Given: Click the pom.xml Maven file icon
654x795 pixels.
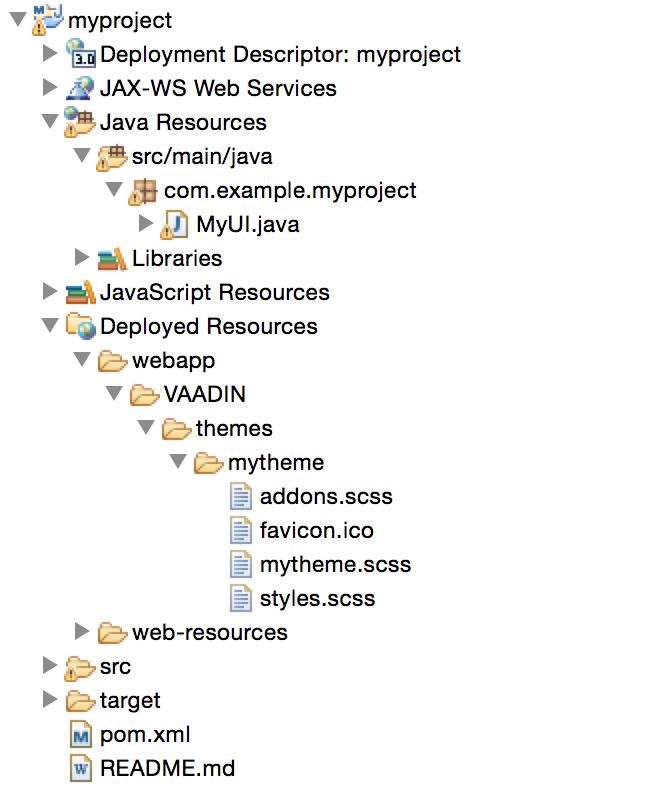Looking at the screenshot, I should tap(81, 735).
